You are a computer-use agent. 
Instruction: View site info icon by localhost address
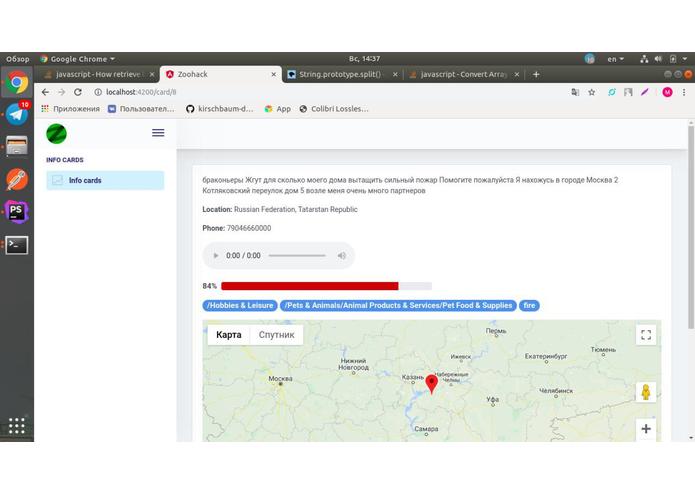(98, 92)
